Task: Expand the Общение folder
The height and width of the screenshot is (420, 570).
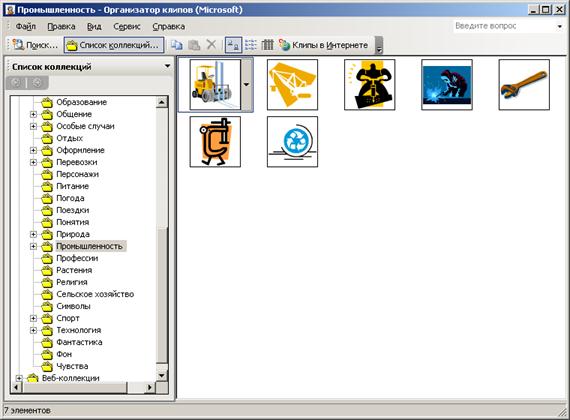Action: [x=33, y=114]
